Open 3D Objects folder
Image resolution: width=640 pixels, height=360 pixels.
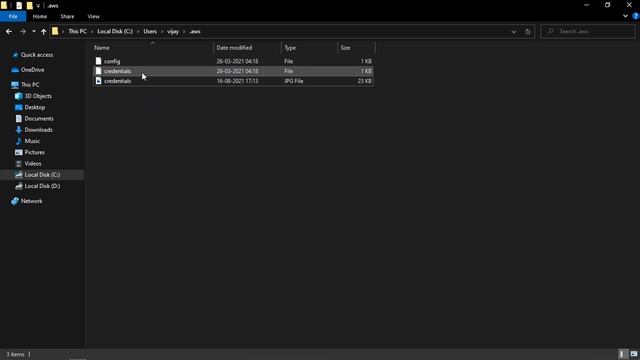[x=38, y=96]
